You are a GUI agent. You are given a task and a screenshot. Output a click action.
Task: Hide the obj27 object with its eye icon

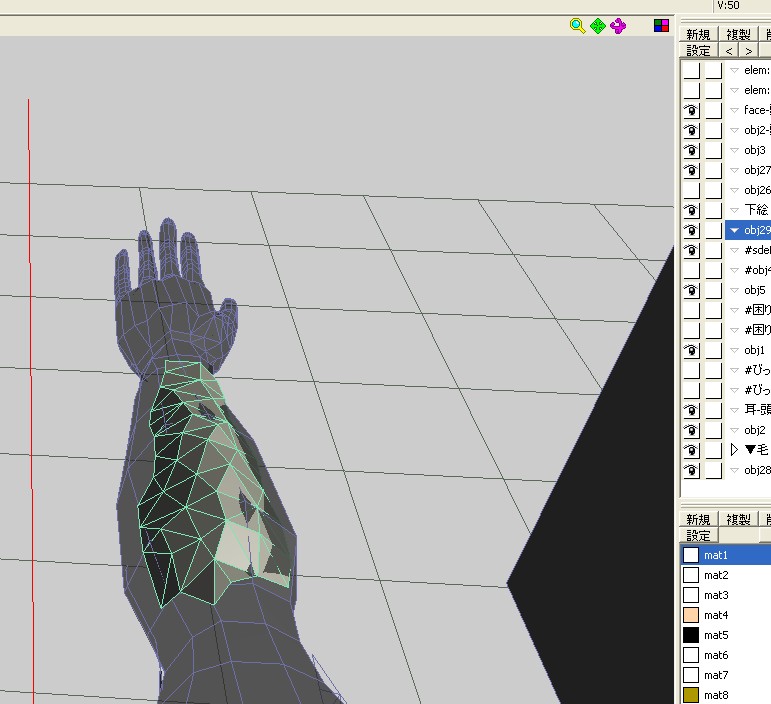(x=691, y=170)
